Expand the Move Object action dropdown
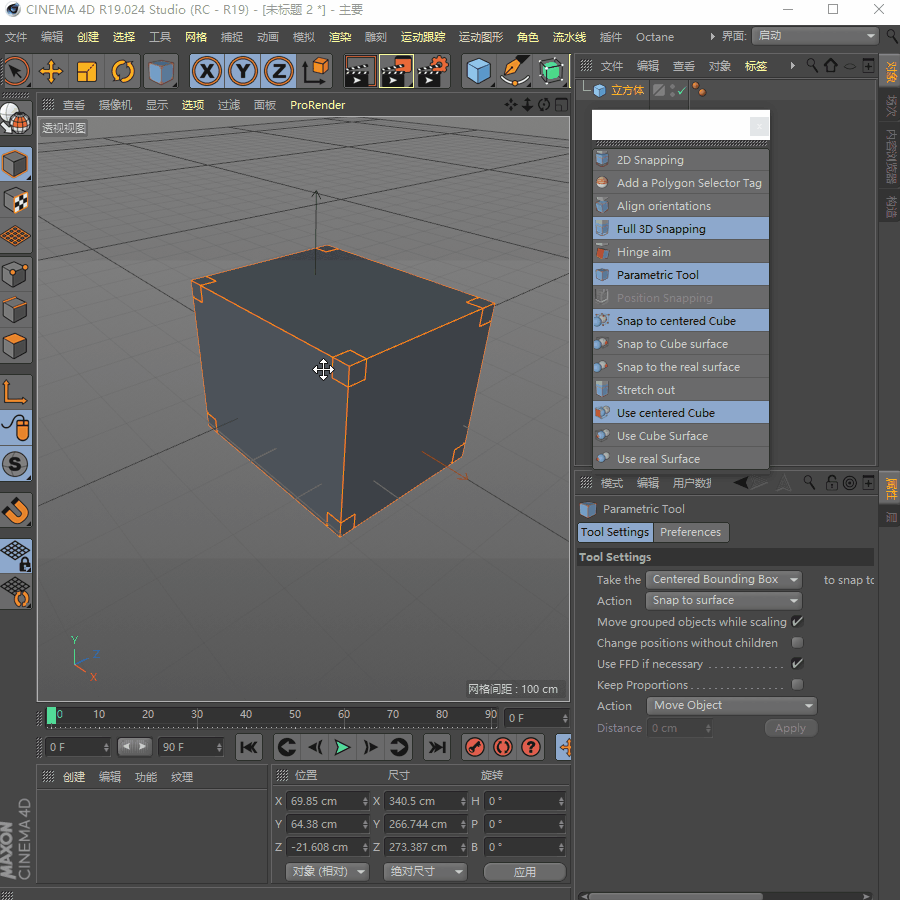The width and height of the screenshot is (900, 900). tap(731, 706)
